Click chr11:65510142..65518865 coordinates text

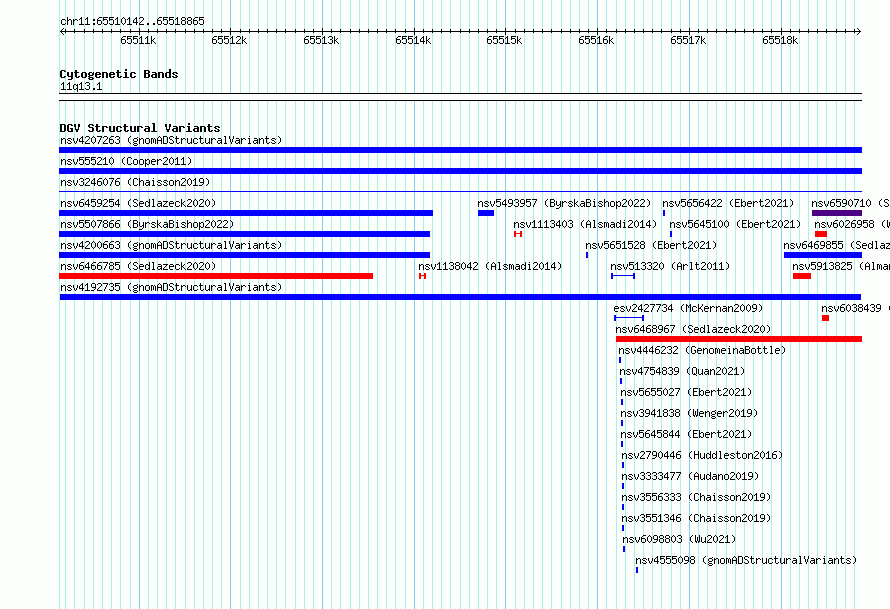pos(132,21)
